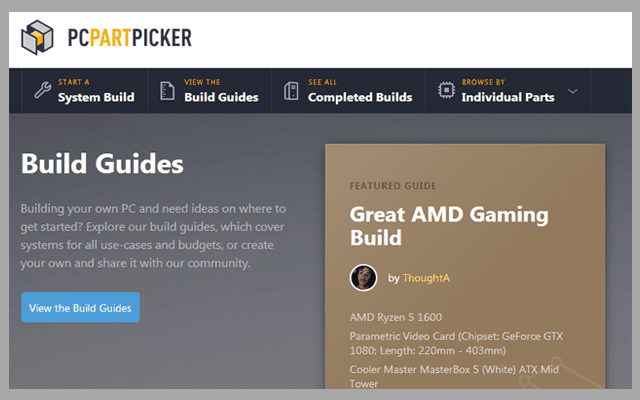Click the Cooler Master MasterBox 5 line
The width and height of the screenshot is (640, 400).
(x=454, y=376)
